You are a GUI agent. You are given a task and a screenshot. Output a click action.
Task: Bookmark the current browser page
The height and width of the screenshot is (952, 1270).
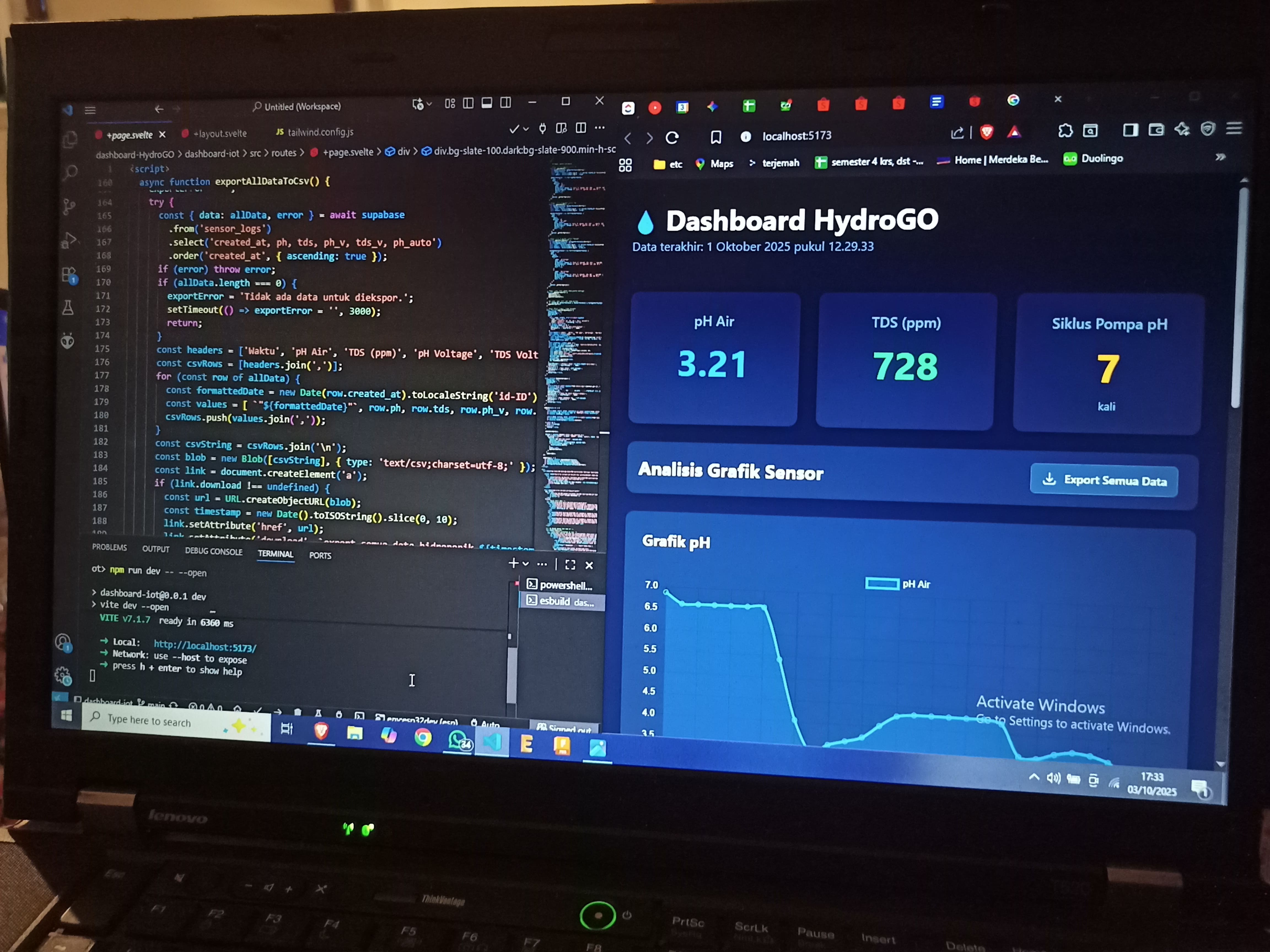(x=715, y=137)
